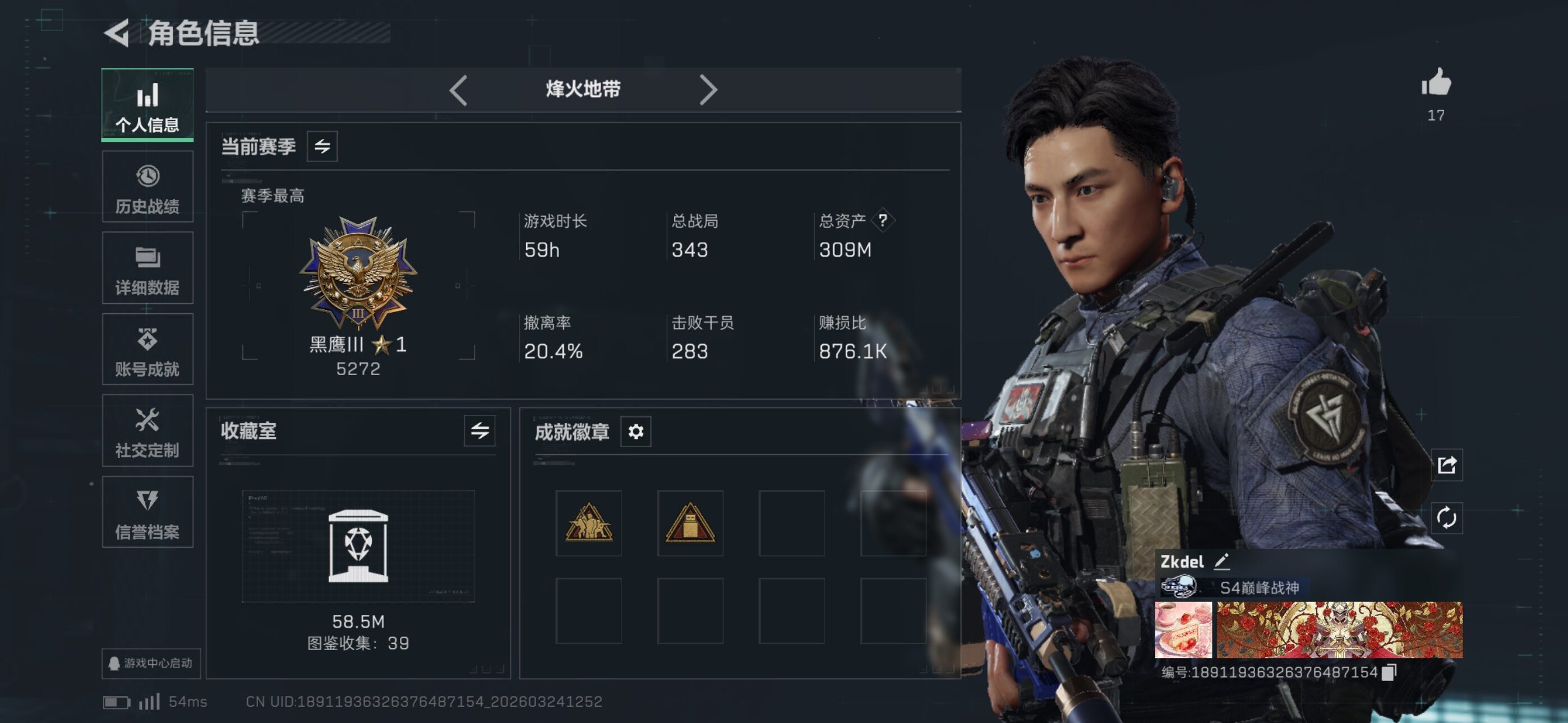Viewport: 1568px width, 723px height.
Task: Switch to the previous mode with the left chevron
Action: pos(458,91)
